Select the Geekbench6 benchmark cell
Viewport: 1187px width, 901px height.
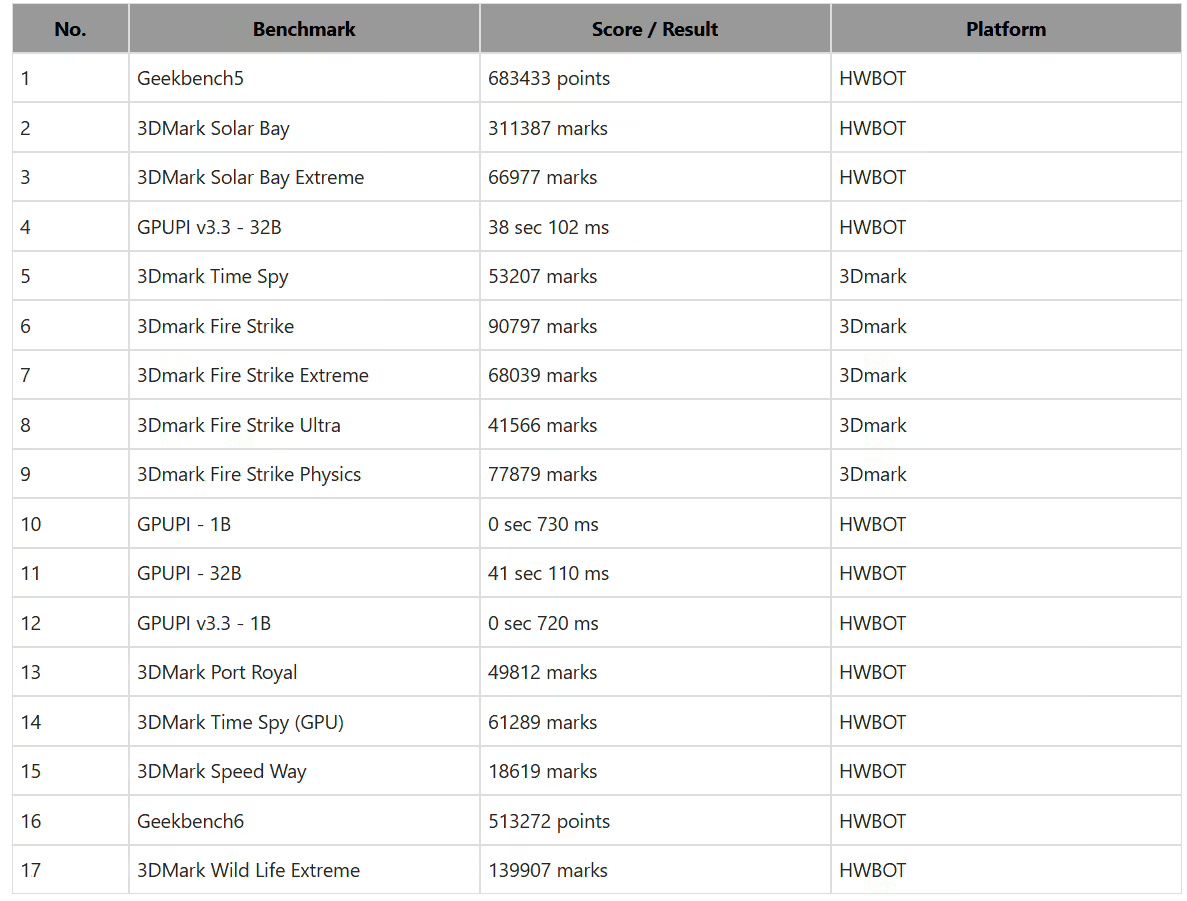pyautogui.click(x=191, y=822)
